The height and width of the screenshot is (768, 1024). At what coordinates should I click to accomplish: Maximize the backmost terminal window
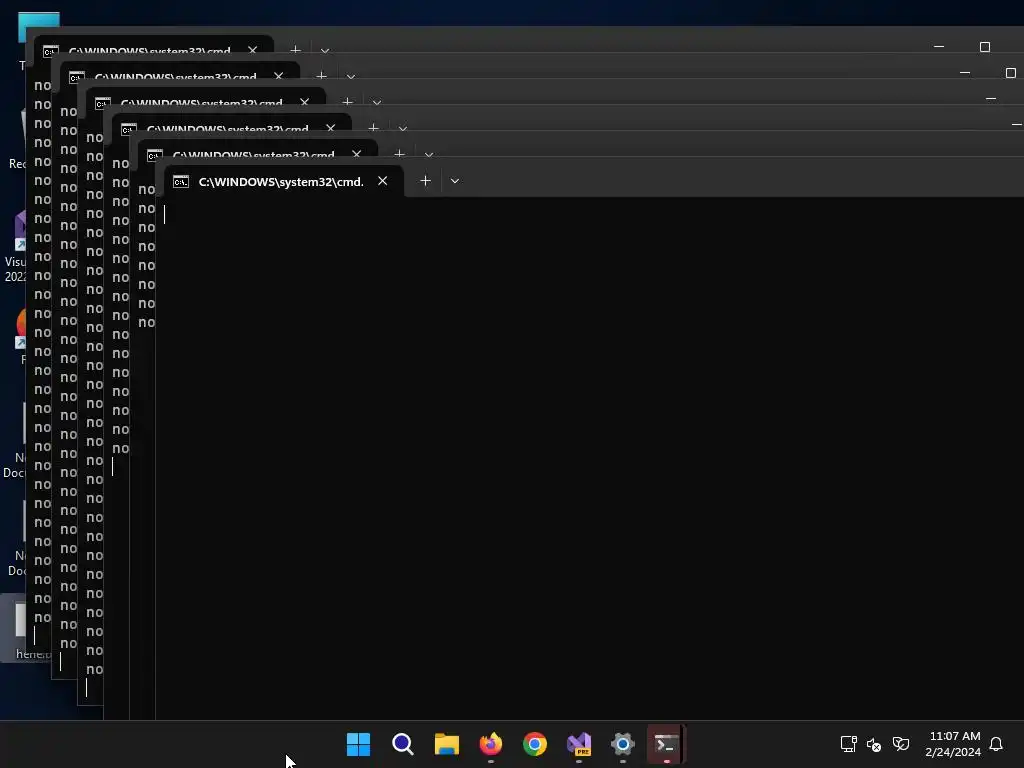coord(985,47)
